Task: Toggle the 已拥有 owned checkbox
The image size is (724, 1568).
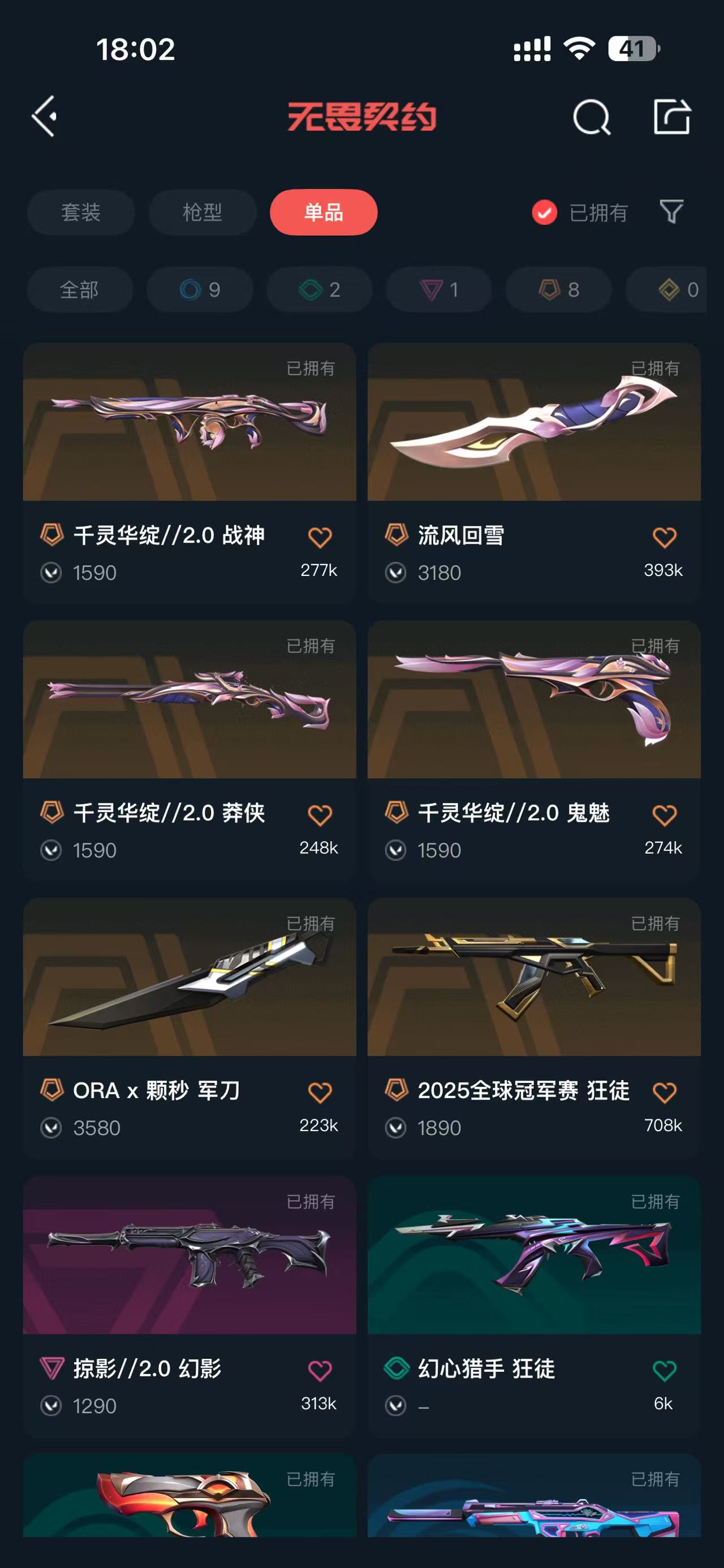Action: point(544,213)
